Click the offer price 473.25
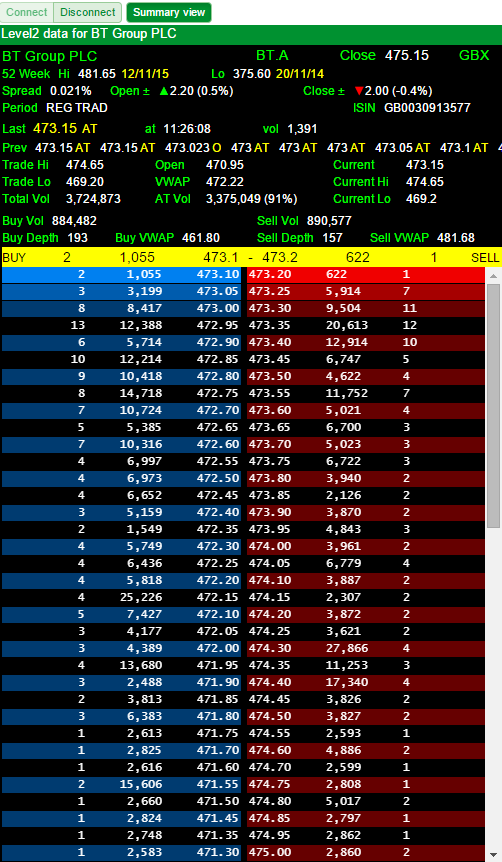 pos(271,291)
